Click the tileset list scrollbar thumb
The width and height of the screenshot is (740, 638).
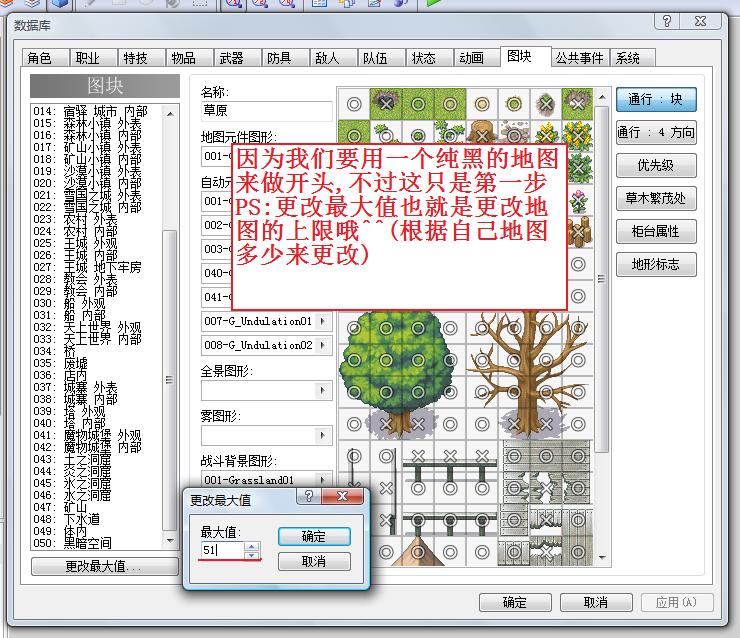pos(170,380)
